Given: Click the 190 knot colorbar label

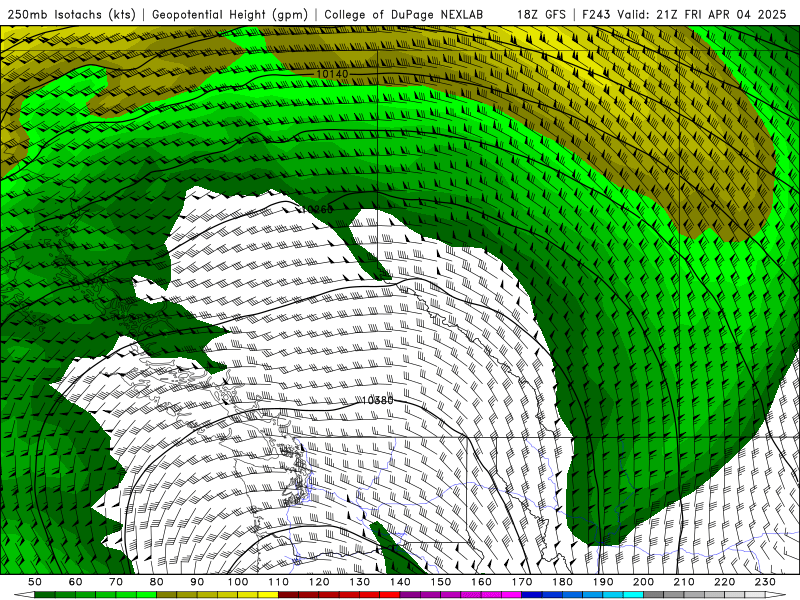Looking at the screenshot, I should [x=603, y=582].
